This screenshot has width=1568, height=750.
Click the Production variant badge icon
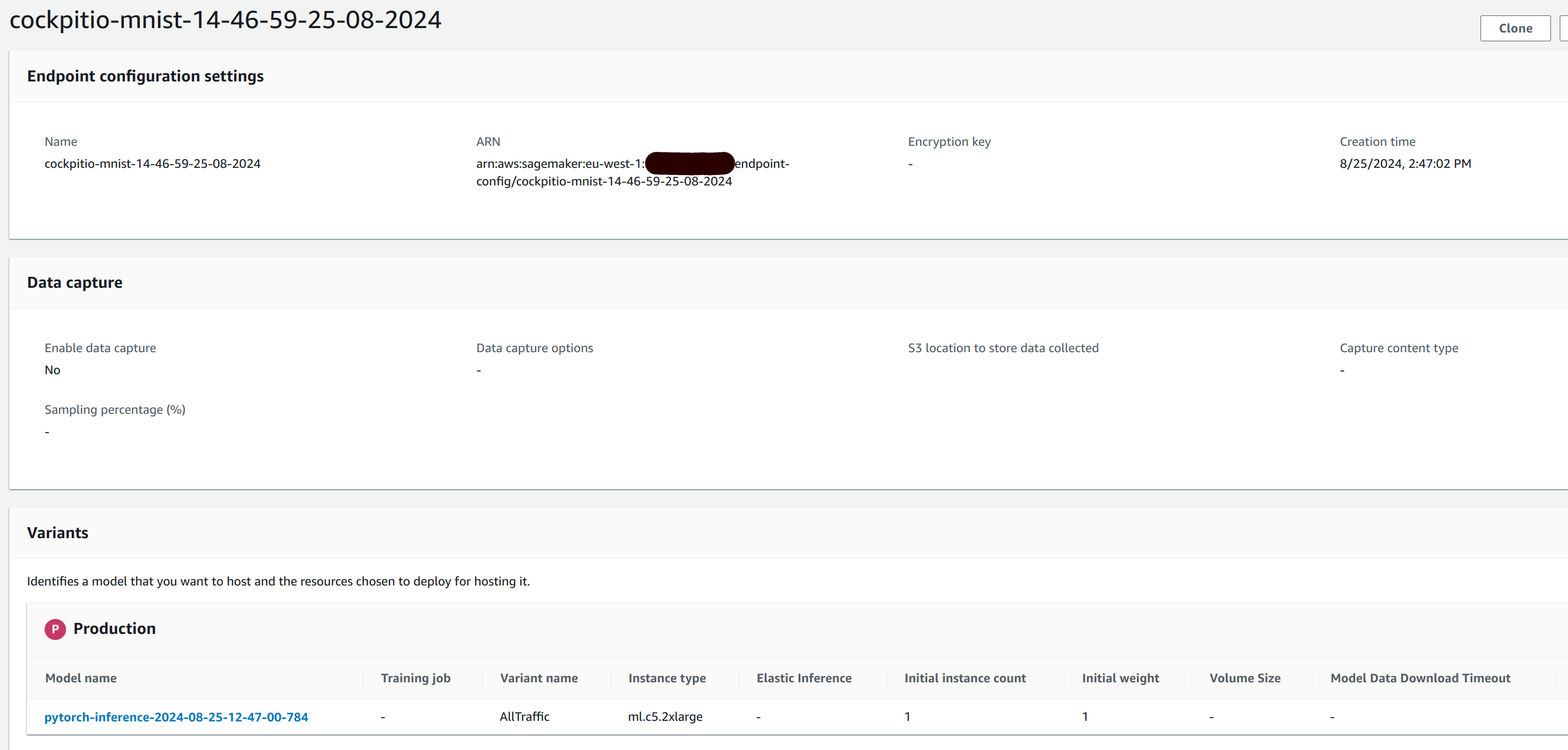click(x=55, y=629)
